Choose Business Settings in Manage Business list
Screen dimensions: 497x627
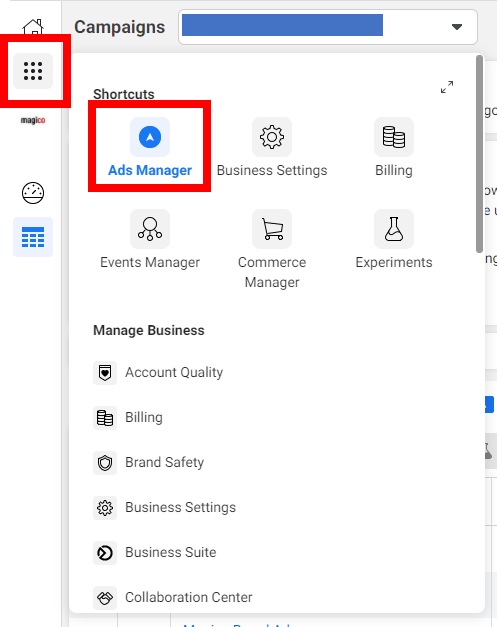(164, 507)
